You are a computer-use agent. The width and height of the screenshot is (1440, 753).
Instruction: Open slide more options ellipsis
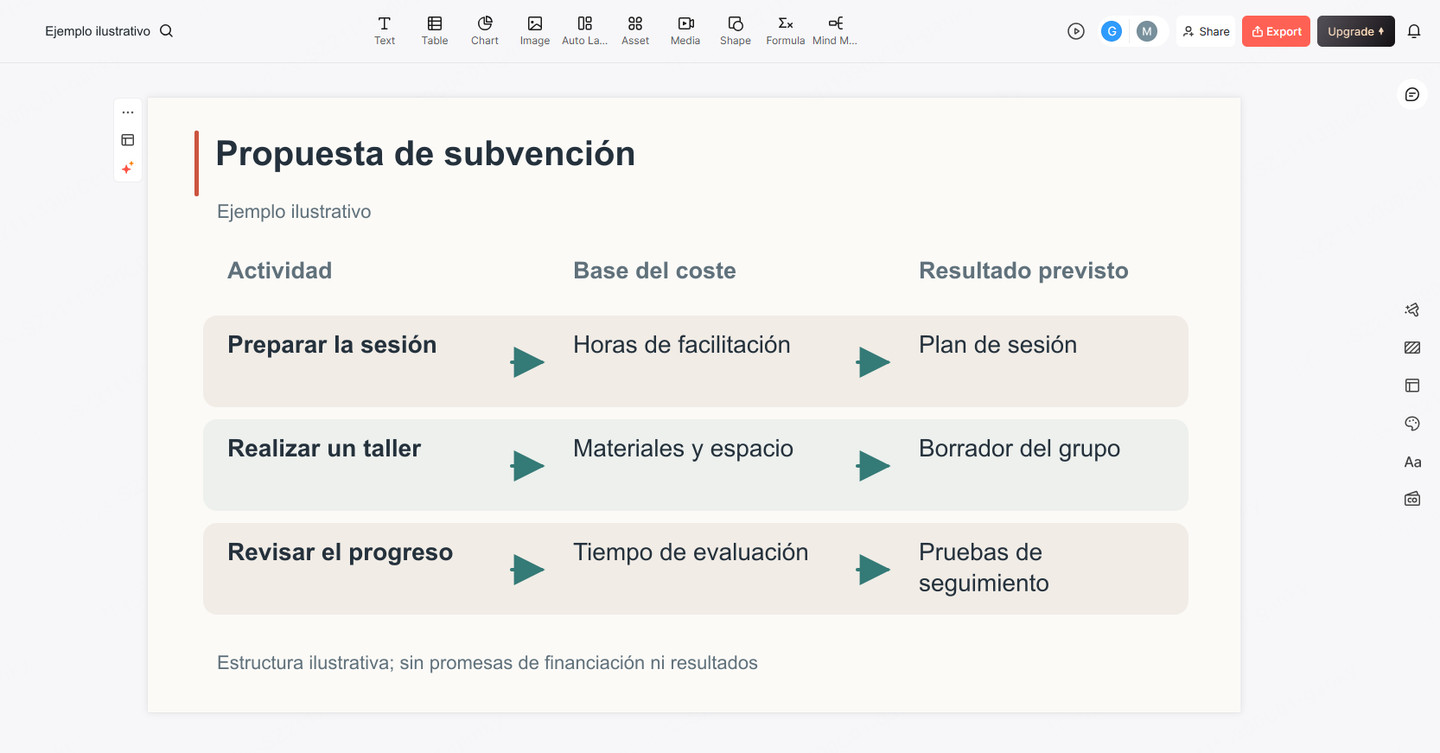(127, 113)
